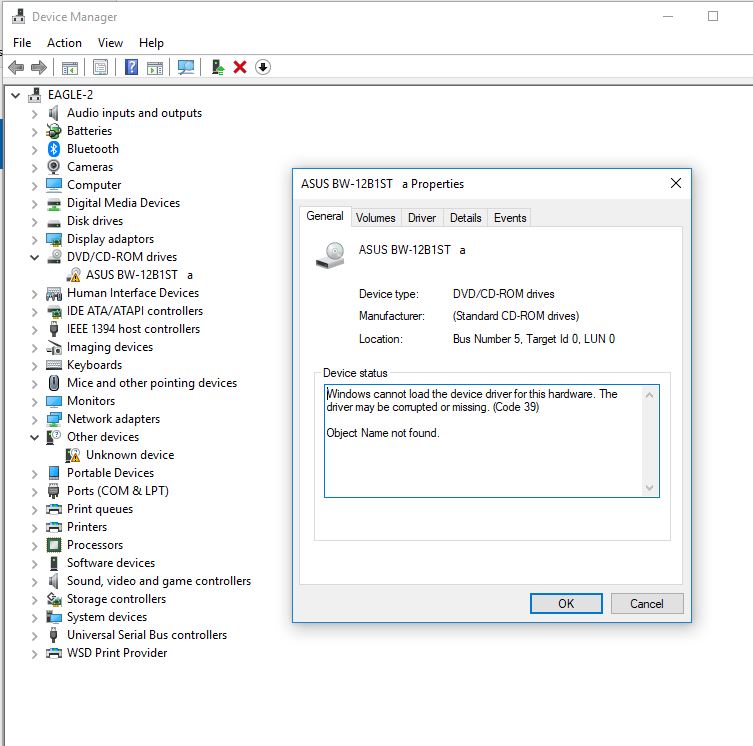This screenshot has height=746, width=753.
Task: Click the Storage controllers icon
Action: point(54,599)
